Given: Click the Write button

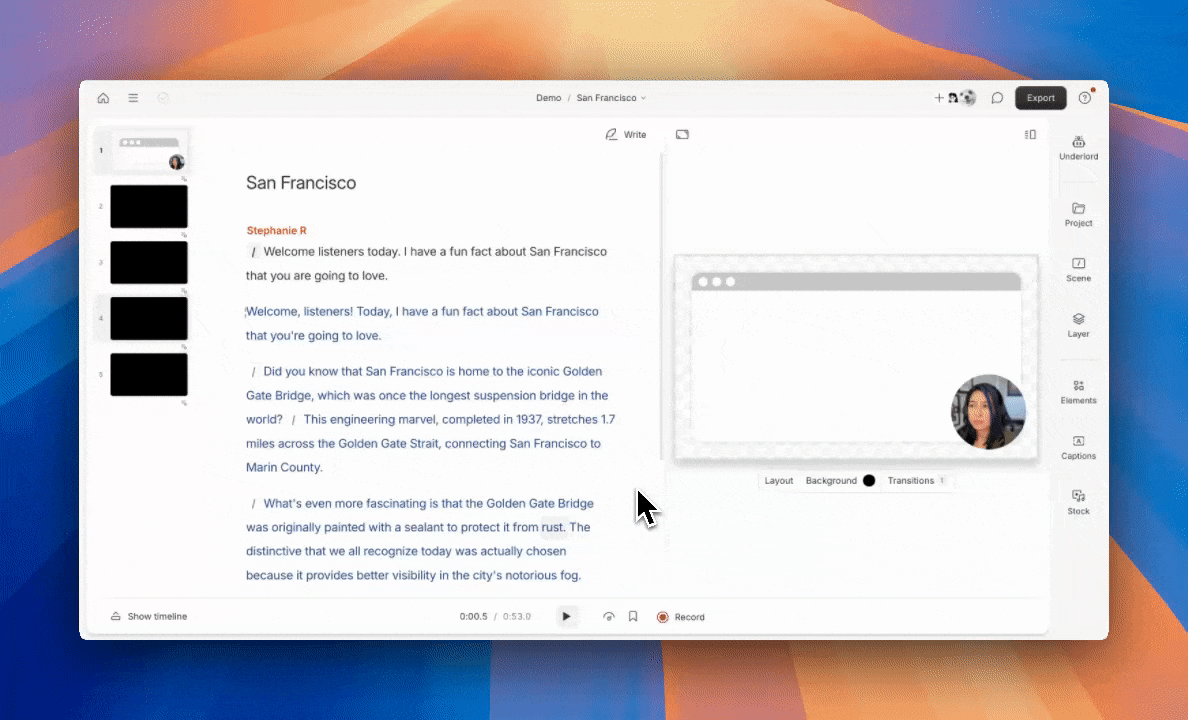Looking at the screenshot, I should click(x=626, y=134).
